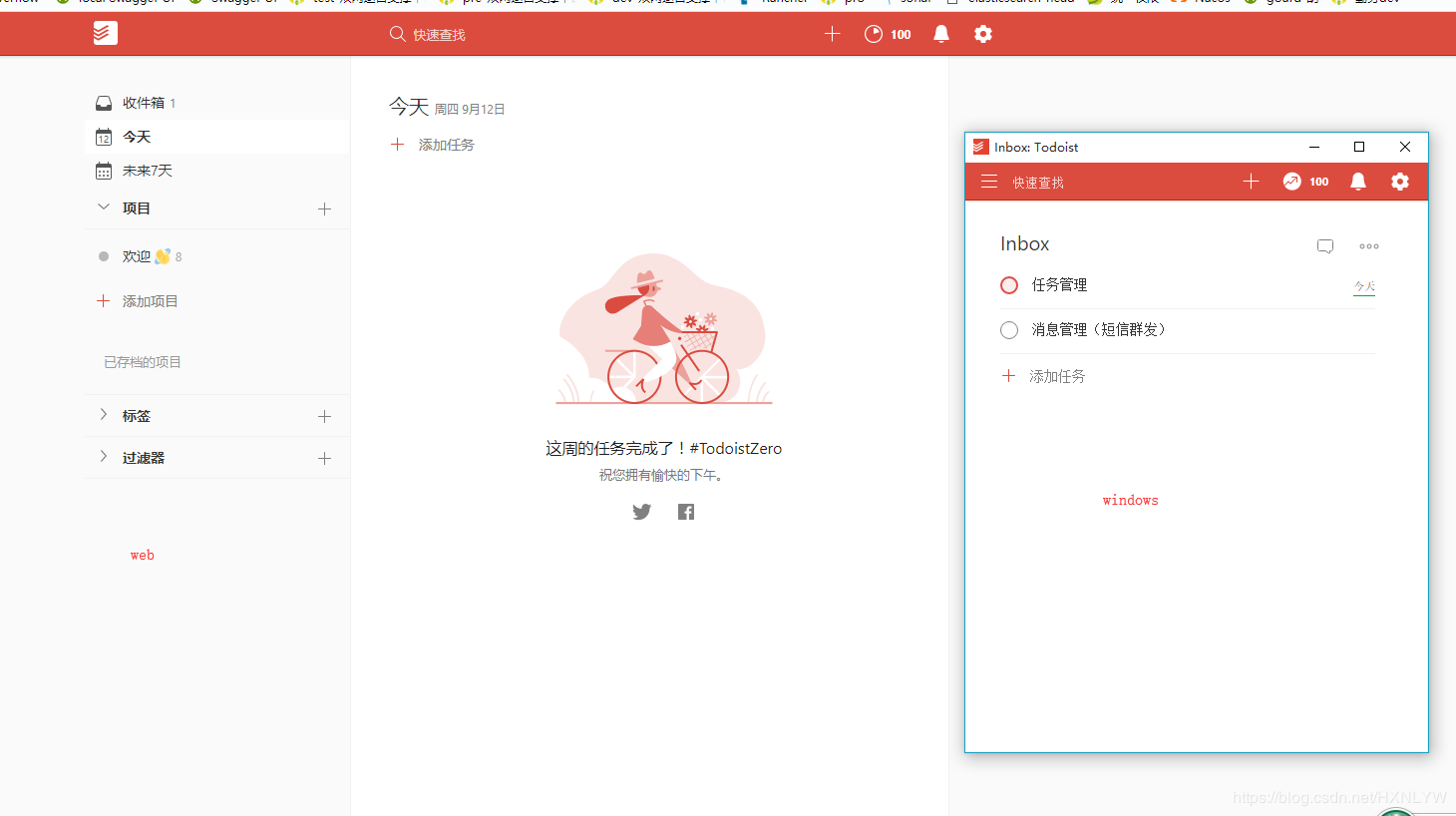Open the Inbox three-dot more menu

pyautogui.click(x=1369, y=245)
